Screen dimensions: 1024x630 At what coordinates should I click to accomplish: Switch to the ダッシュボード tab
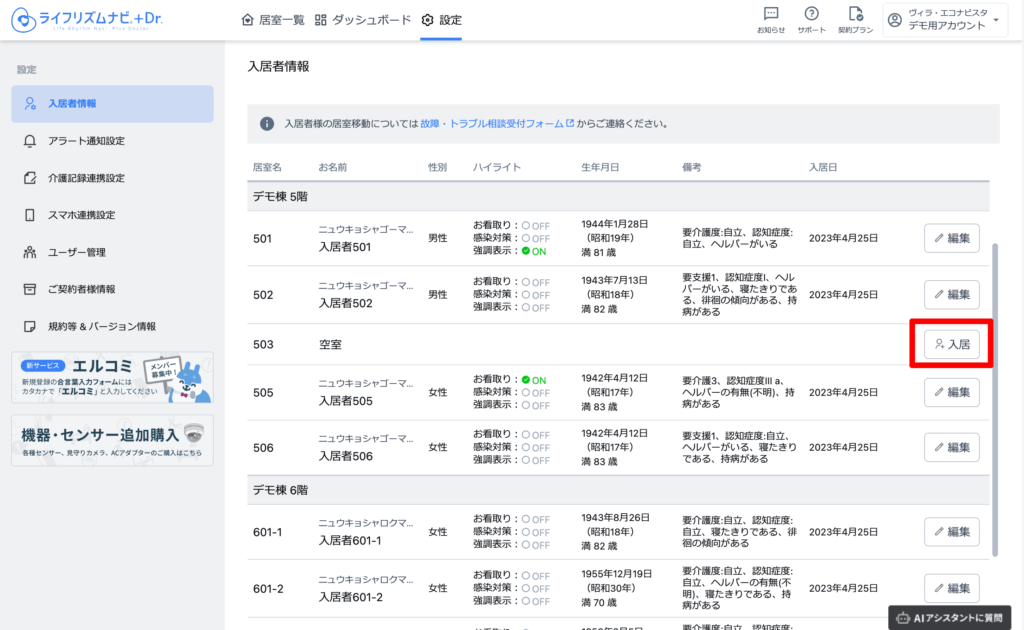[363, 20]
